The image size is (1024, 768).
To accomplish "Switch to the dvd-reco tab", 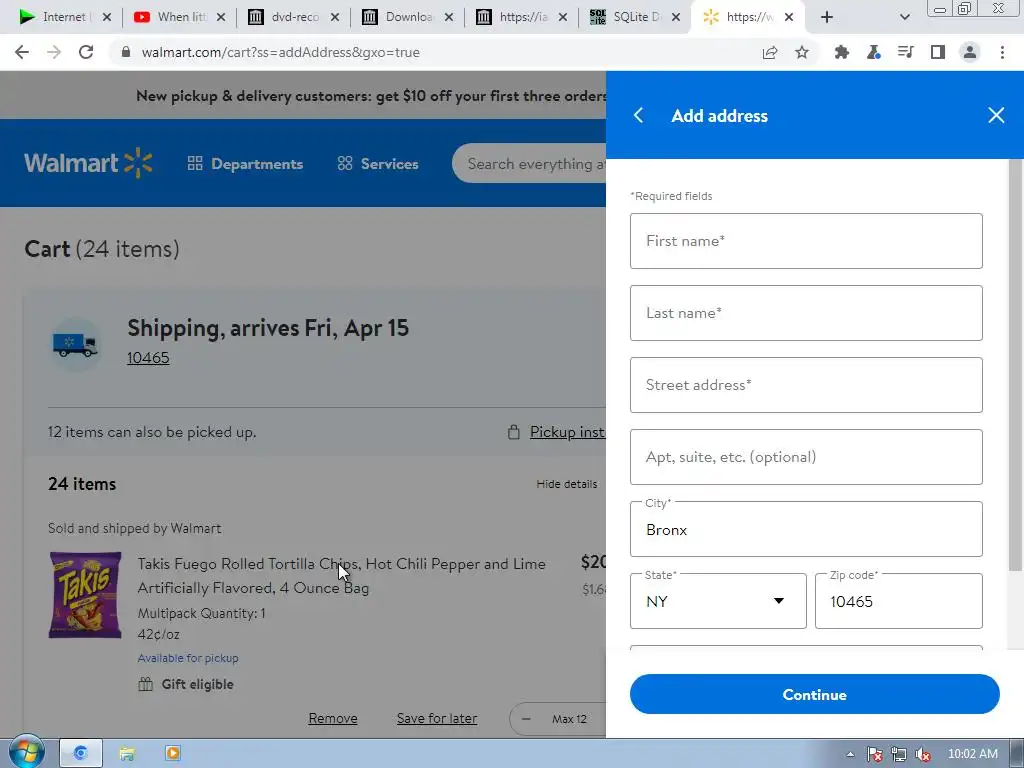I will coord(291,17).
